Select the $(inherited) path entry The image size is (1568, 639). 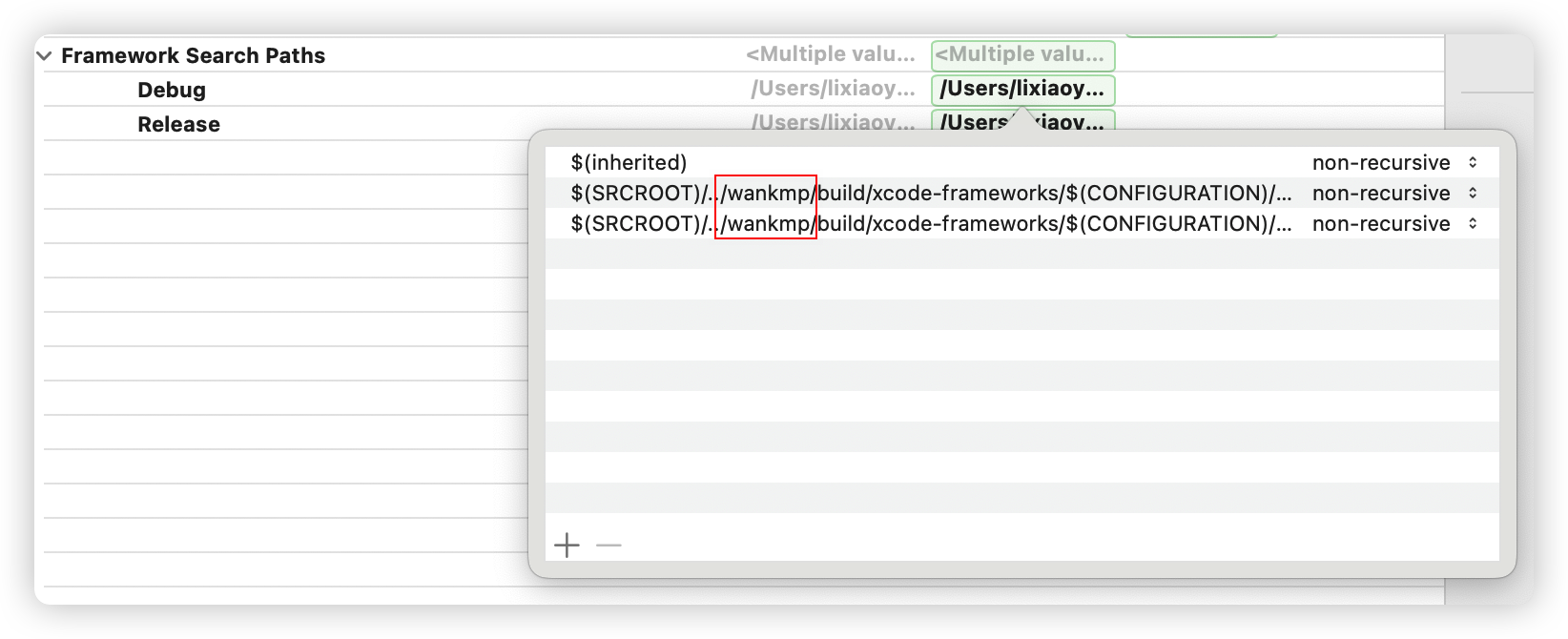pos(629,163)
